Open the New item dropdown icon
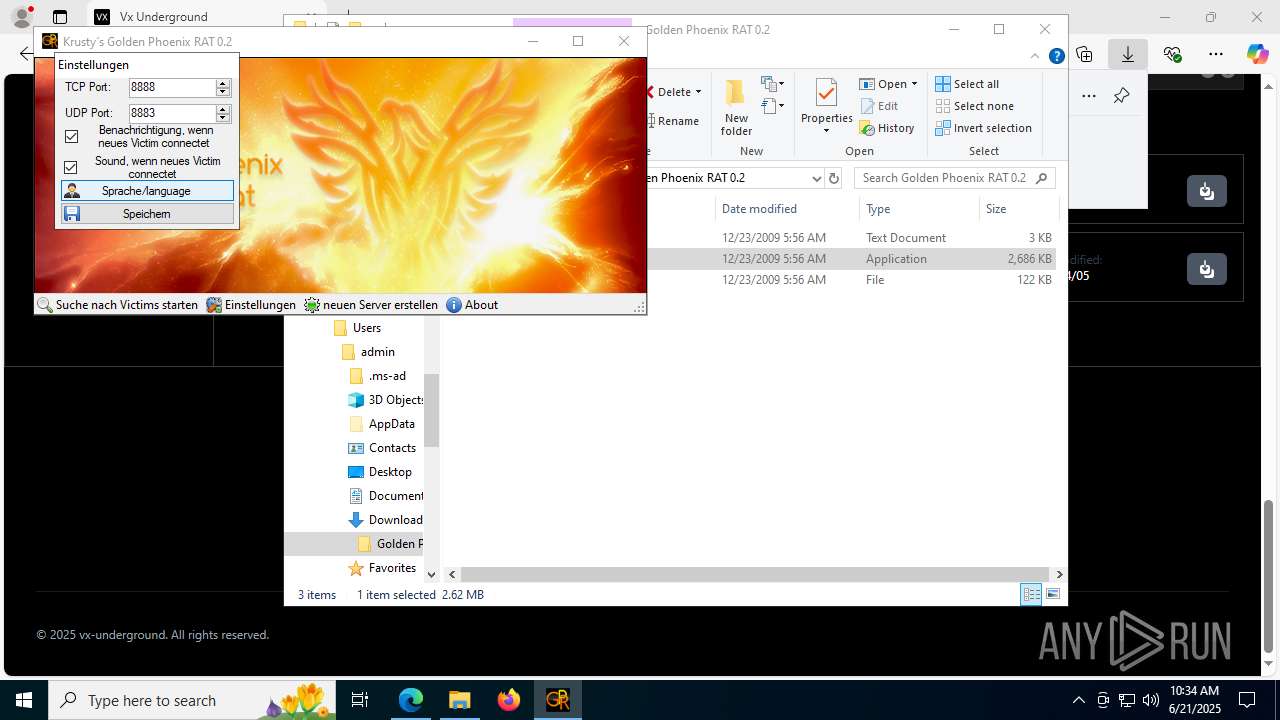 coord(772,84)
